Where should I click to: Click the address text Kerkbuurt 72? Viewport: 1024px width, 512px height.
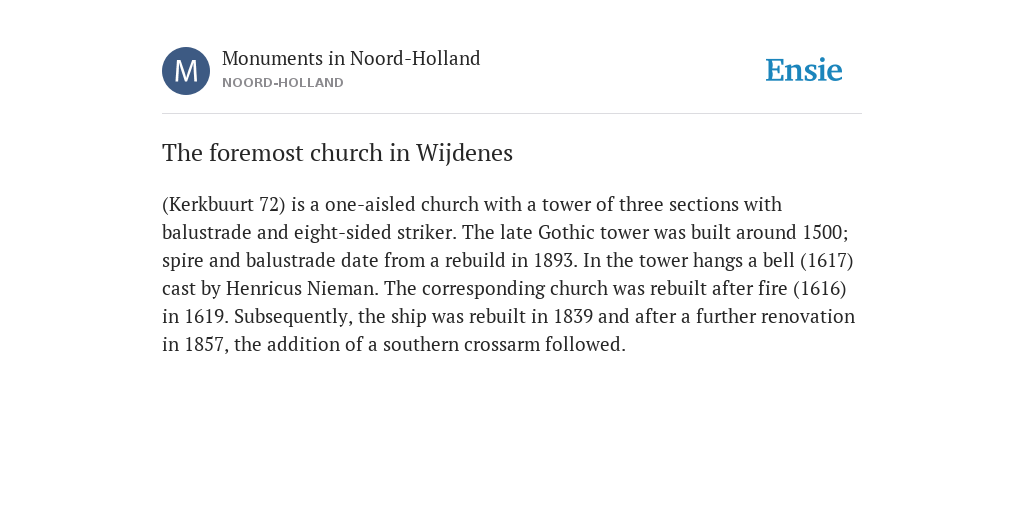click(223, 204)
